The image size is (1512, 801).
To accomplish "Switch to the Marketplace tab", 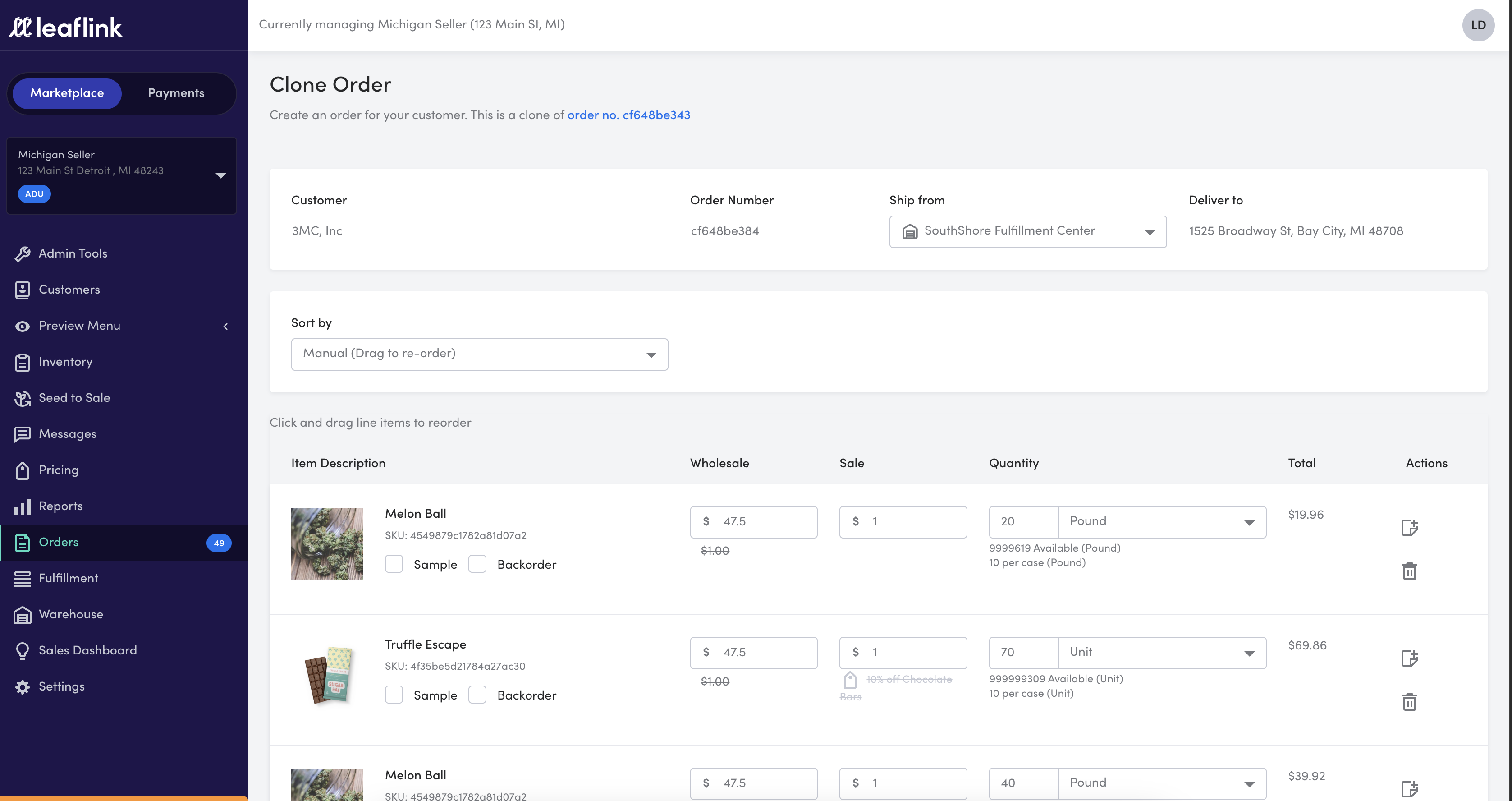I will (67, 93).
